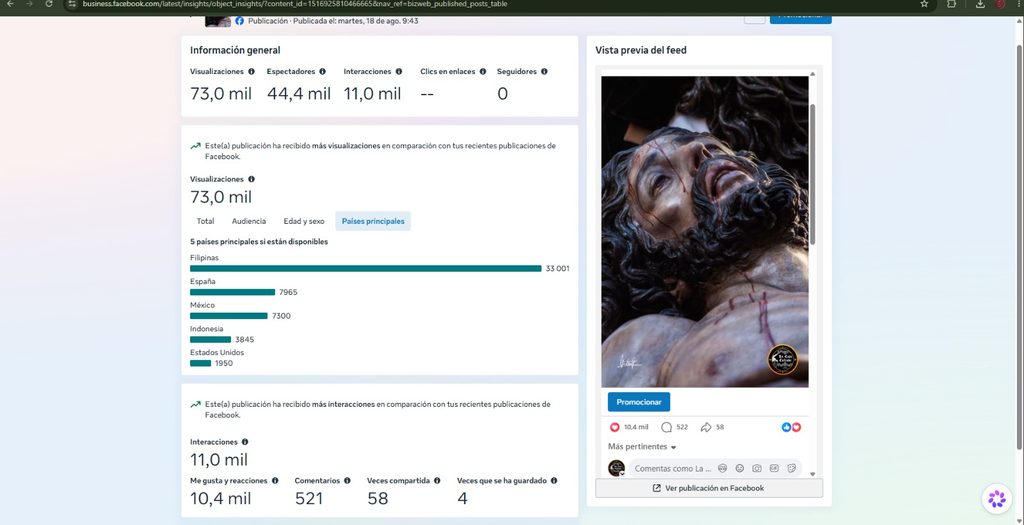The height and width of the screenshot is (525, 1024).
Task: Click the Me gusta y reacciones info icon
Action: [x=275, y=481]
